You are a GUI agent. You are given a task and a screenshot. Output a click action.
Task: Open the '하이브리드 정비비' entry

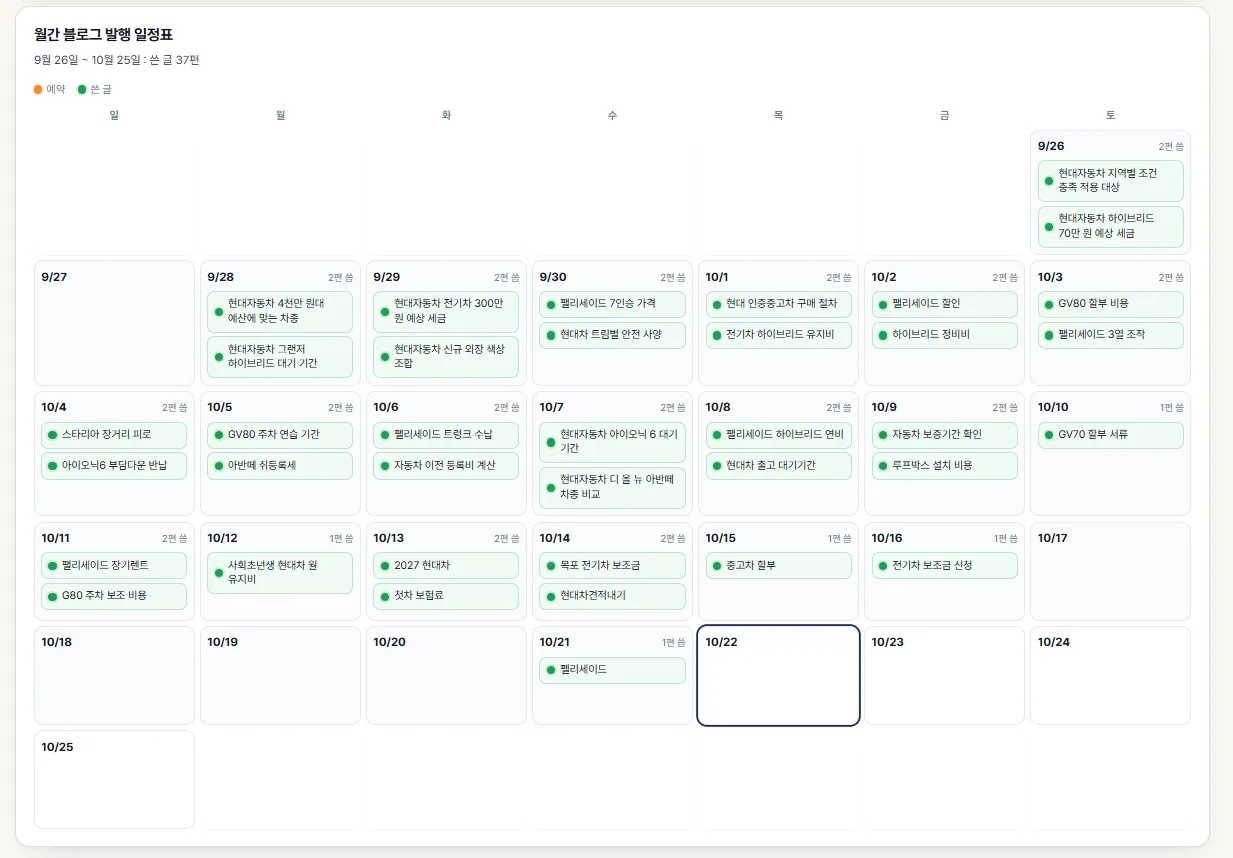(x=944, y=335)
